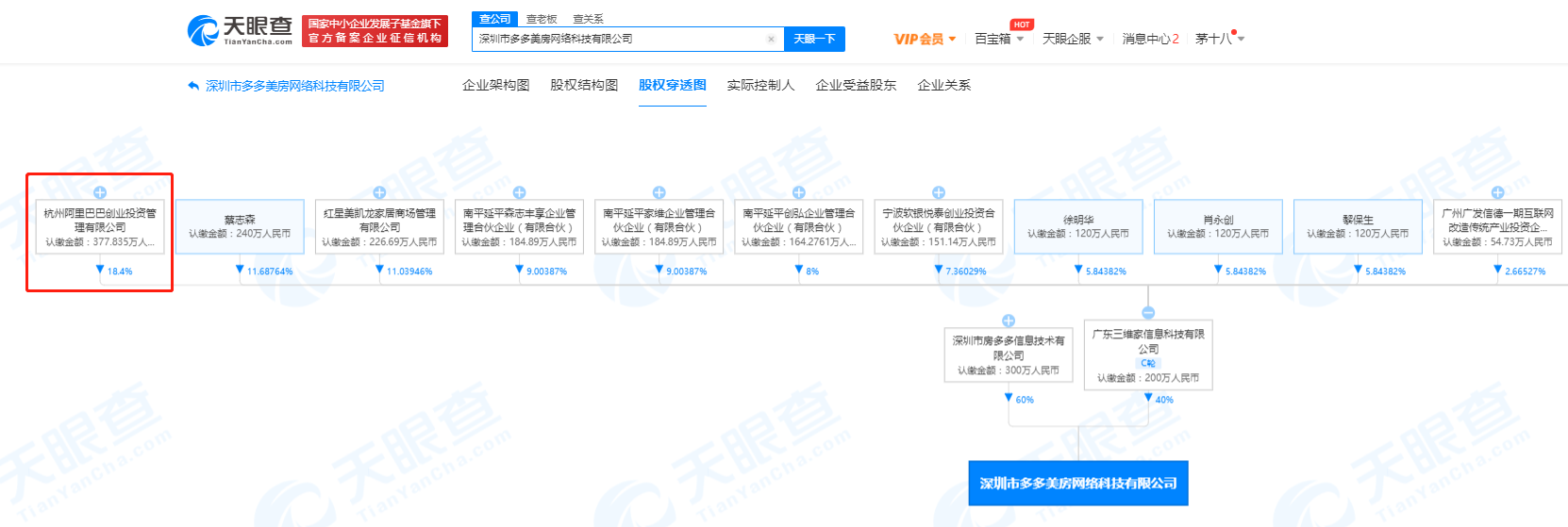Click the 天眼一下 search button
The image size is (1568, 527).
(x=814, y=39)
